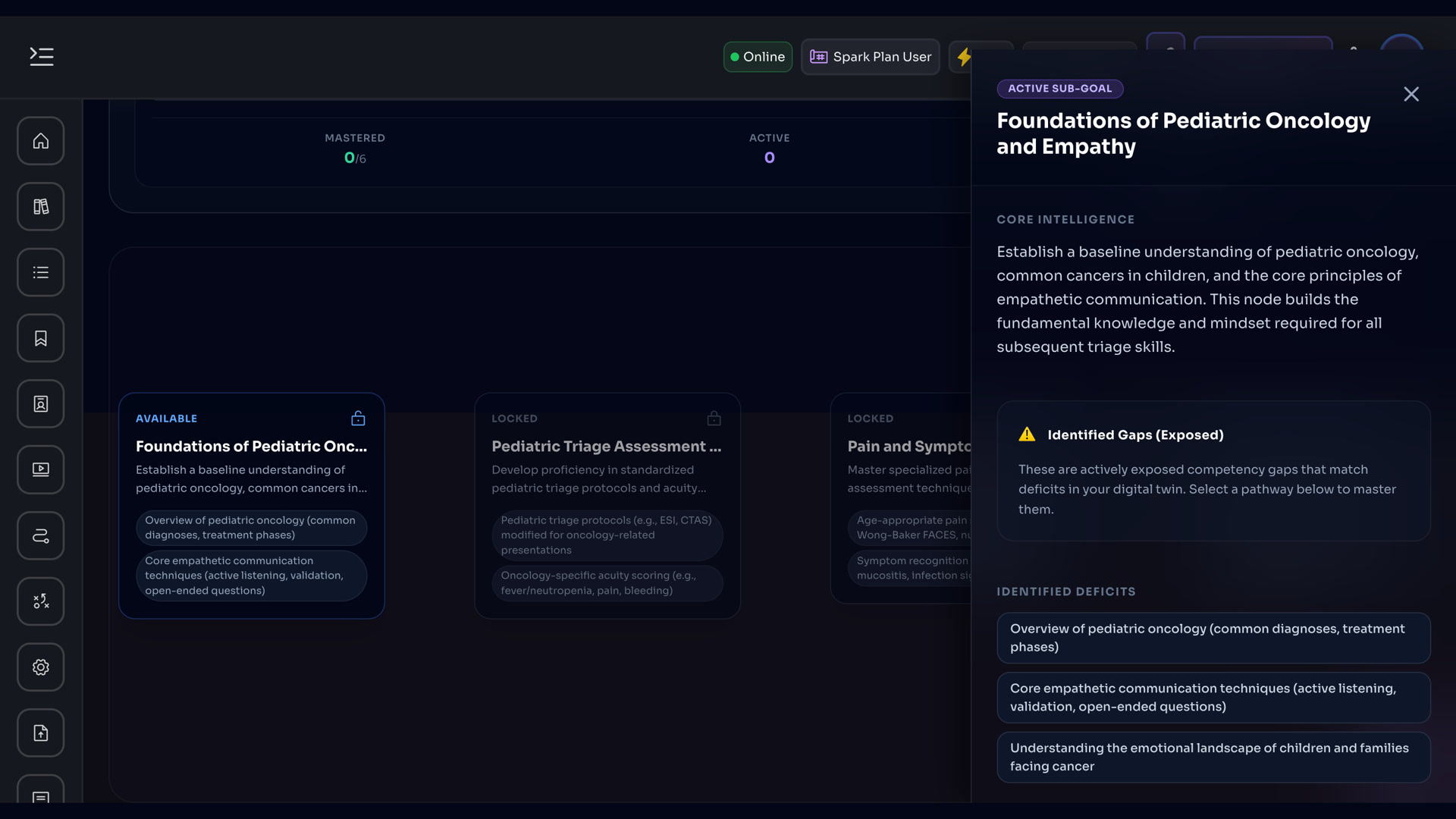Click the 'Pediatric triage protocols' tag
1456x819 pixels.
pyautogui.click(x=607, y=535)
